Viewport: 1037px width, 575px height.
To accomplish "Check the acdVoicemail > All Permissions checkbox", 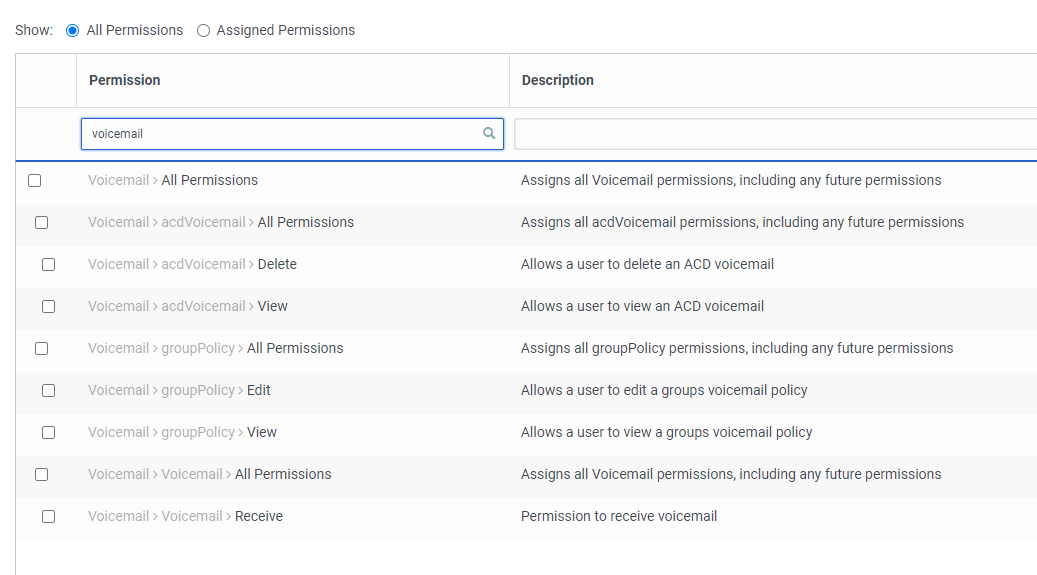I will coord(42,222).
